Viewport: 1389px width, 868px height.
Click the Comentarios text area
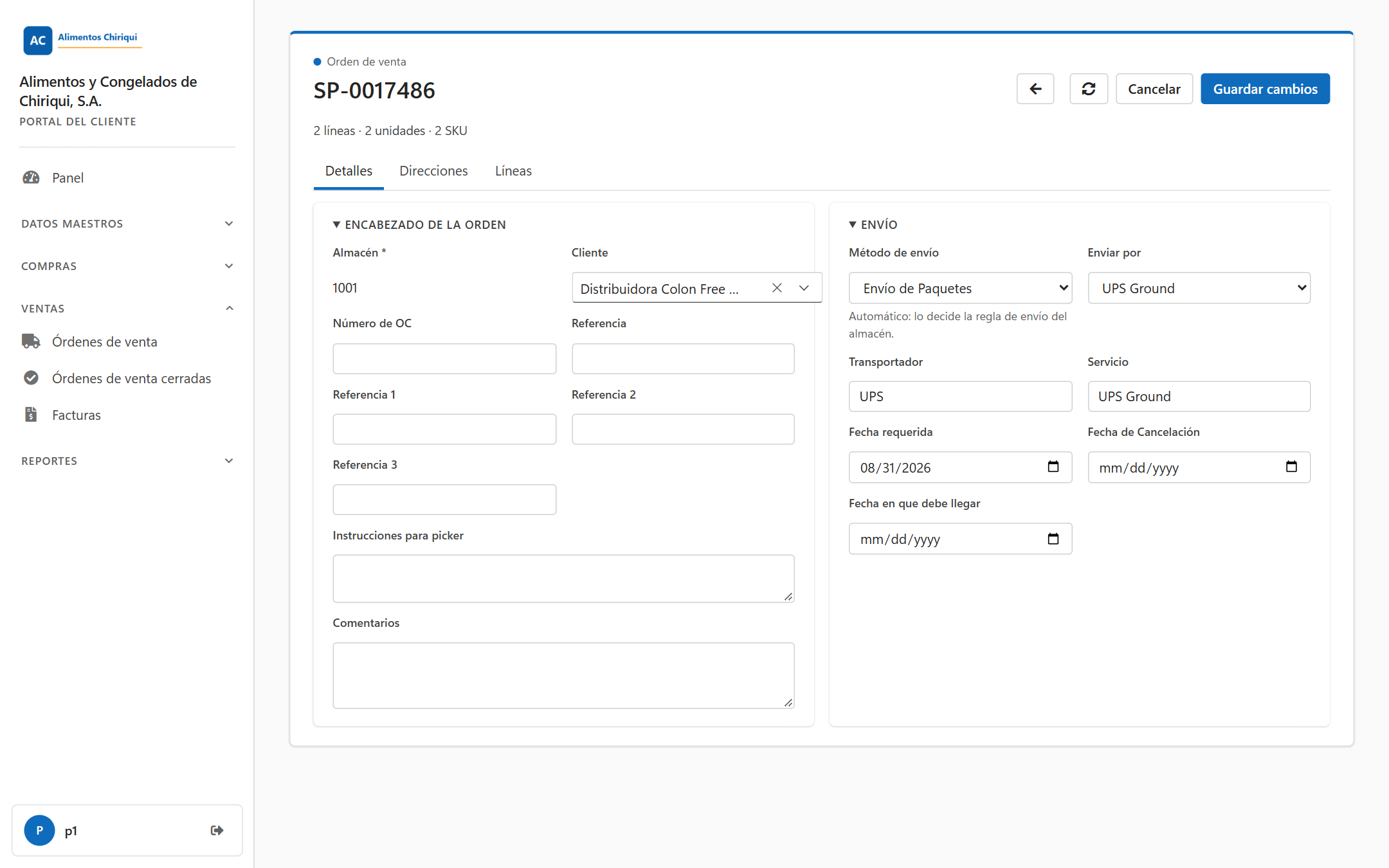[x=563, y=675]
